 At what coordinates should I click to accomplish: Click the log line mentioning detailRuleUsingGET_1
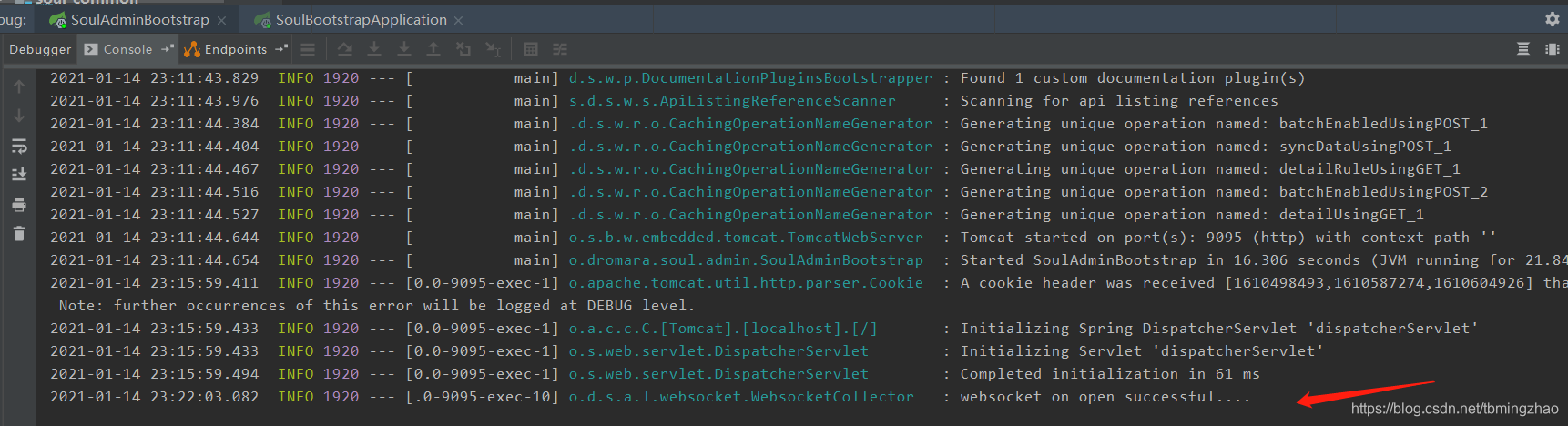pos(755,169)
